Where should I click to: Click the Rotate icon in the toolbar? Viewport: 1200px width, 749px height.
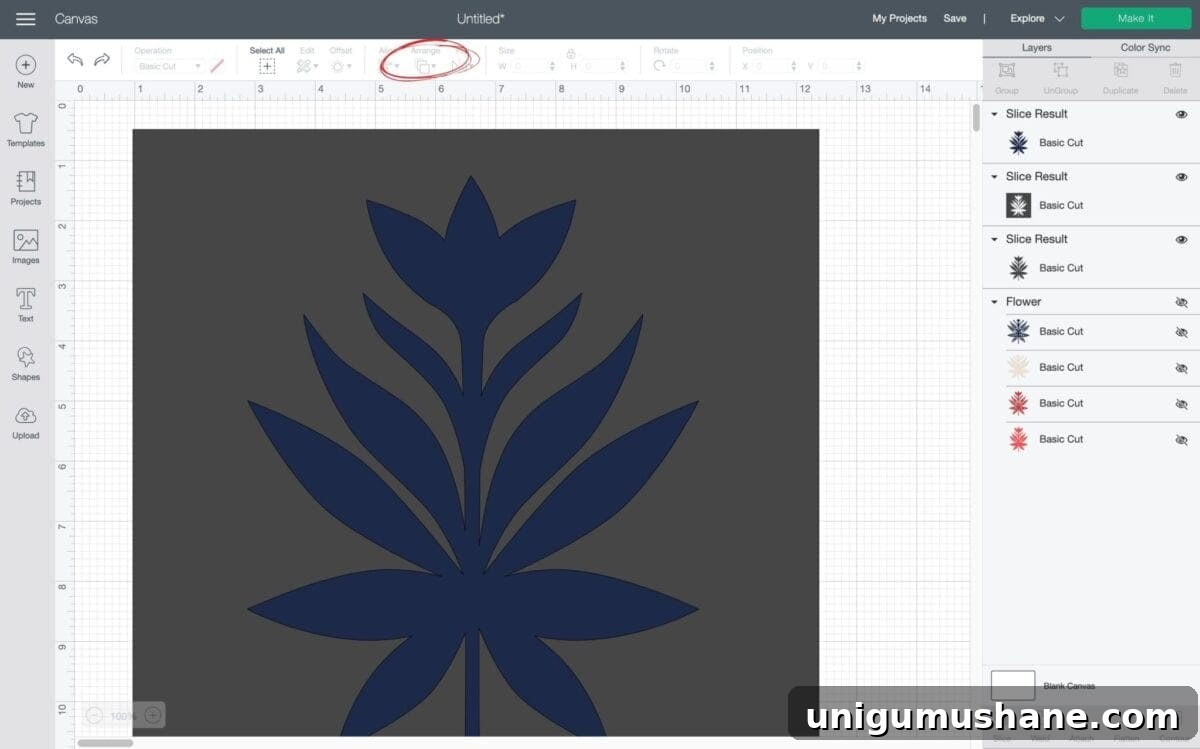tap(660, 66)
